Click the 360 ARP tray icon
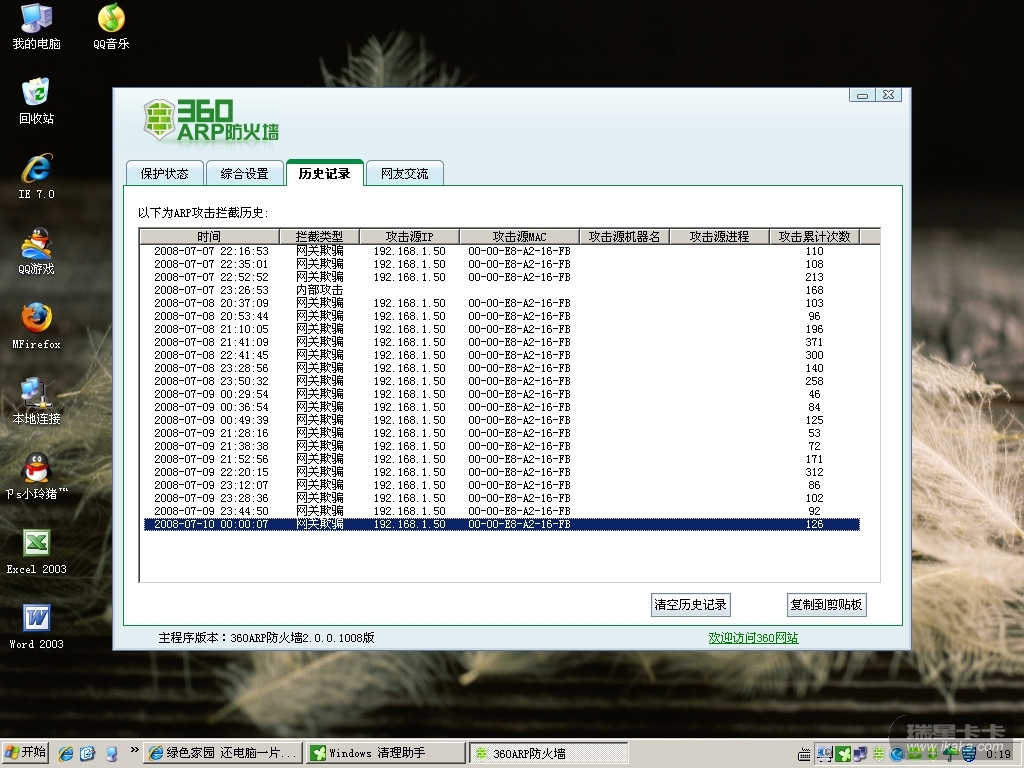1024x768 pixels. (879, 754)
